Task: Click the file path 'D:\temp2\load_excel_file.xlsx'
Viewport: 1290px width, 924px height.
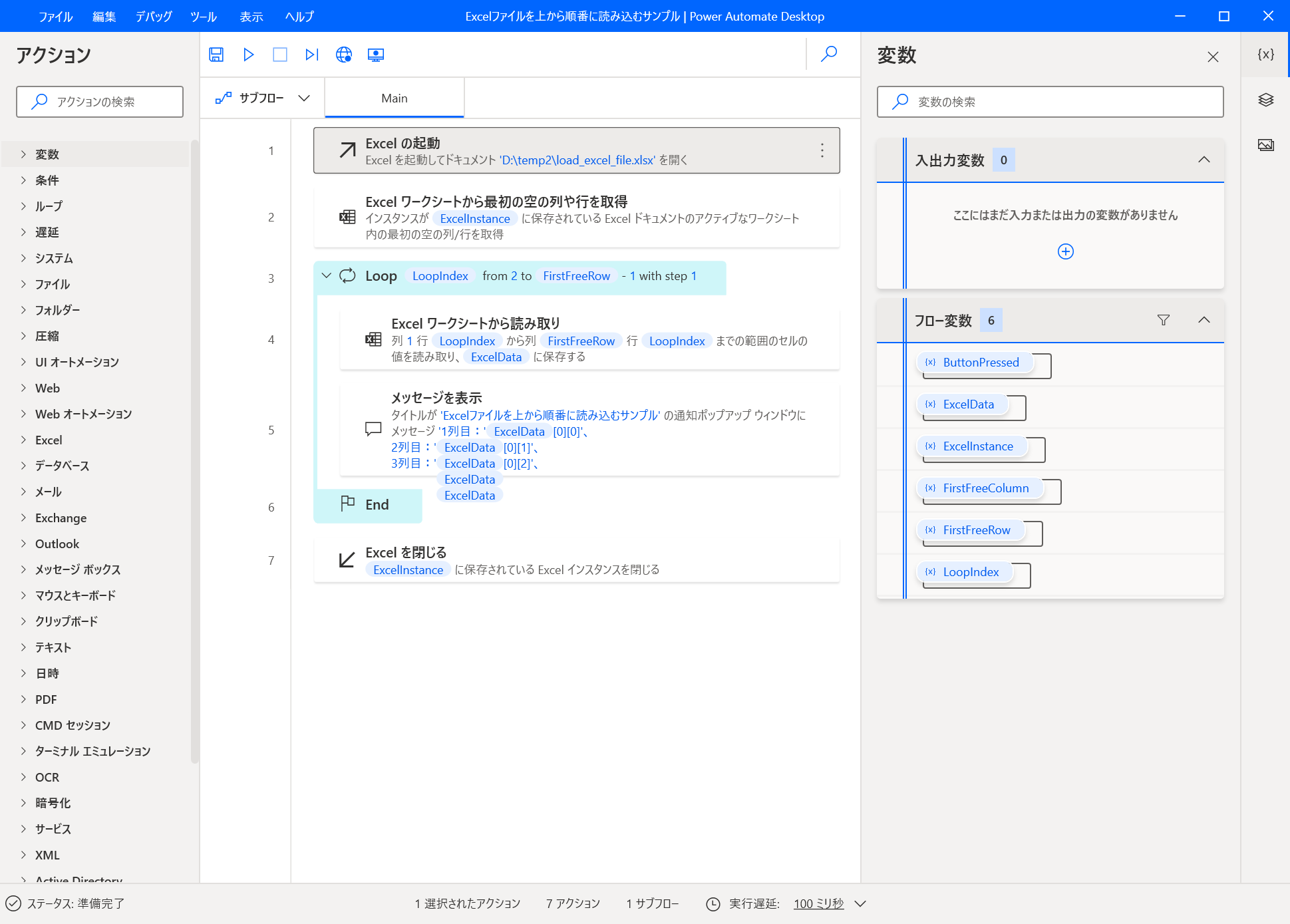Action: point(577,160)
